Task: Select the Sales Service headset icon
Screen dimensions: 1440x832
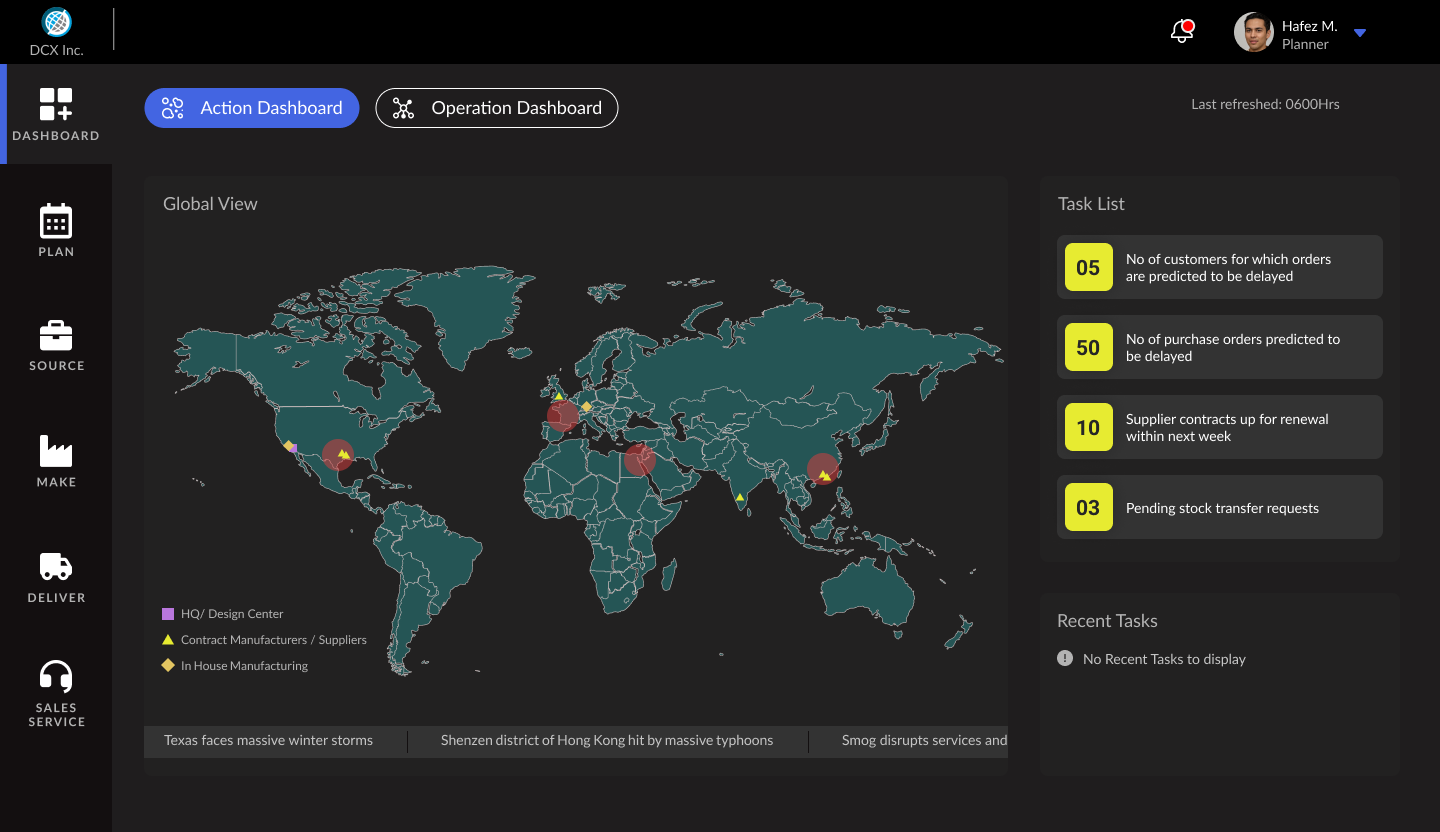Action: tap(56, 677)
